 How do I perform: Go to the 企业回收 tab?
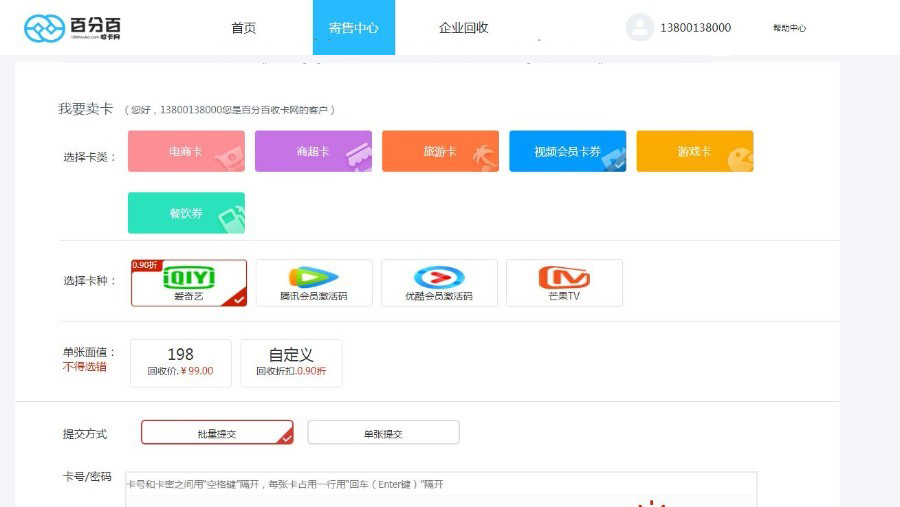pyautogui.click(x=463, y=28)
